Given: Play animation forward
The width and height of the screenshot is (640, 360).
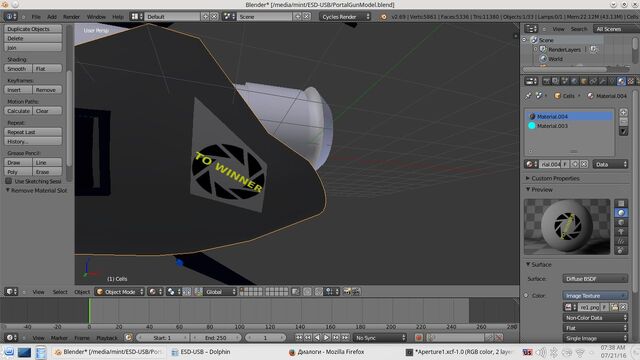Looking at the screenshot, I should coord(326,338).
